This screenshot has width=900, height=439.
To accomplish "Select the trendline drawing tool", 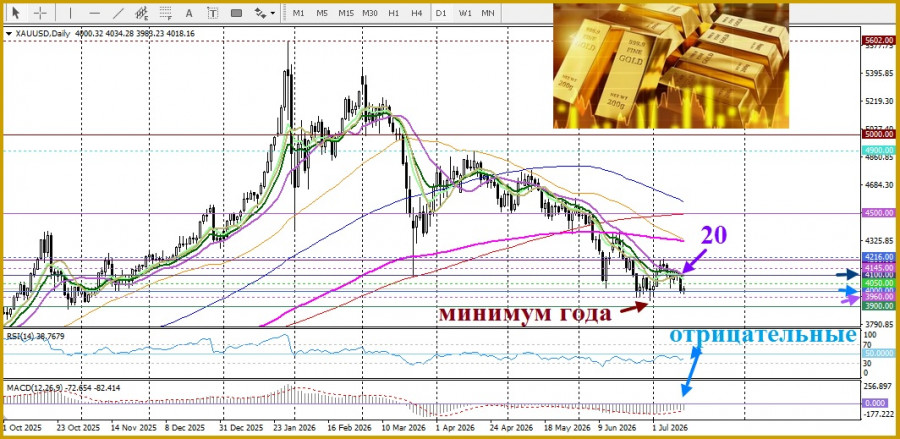I will pos(118,13).
